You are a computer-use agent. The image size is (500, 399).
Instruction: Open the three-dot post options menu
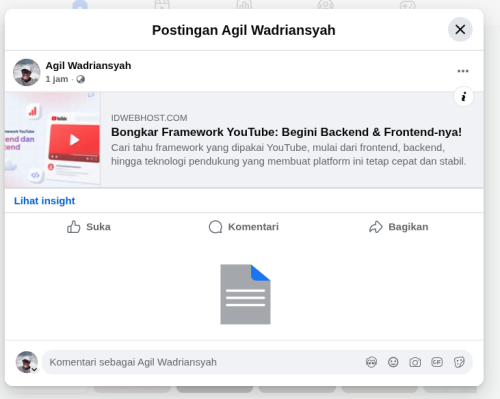[463, 71]
